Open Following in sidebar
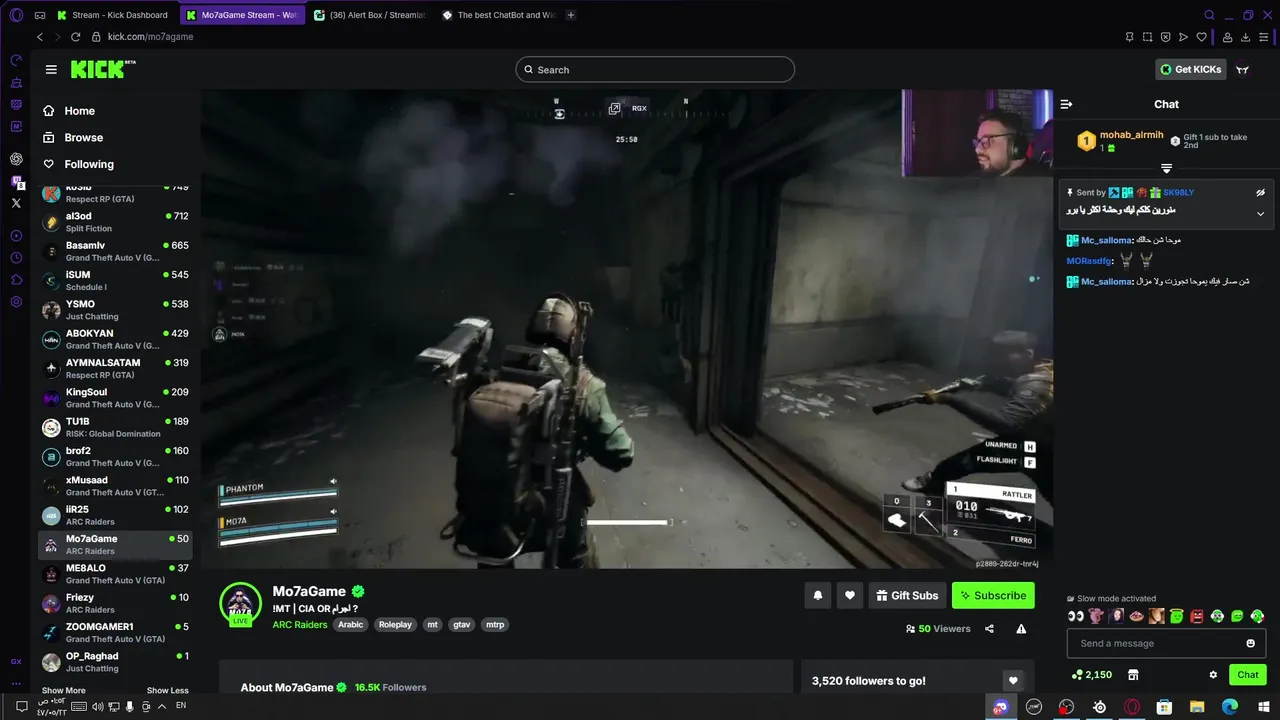 89,164
